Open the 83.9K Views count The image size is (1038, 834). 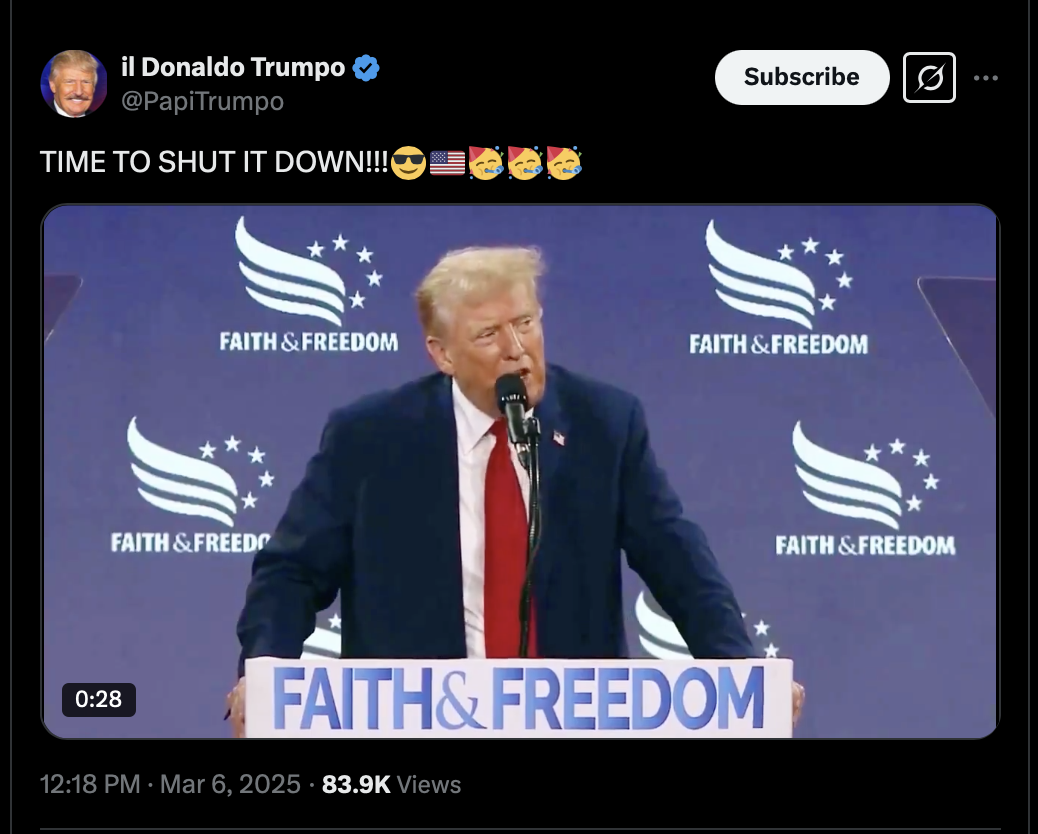[391, 784]
